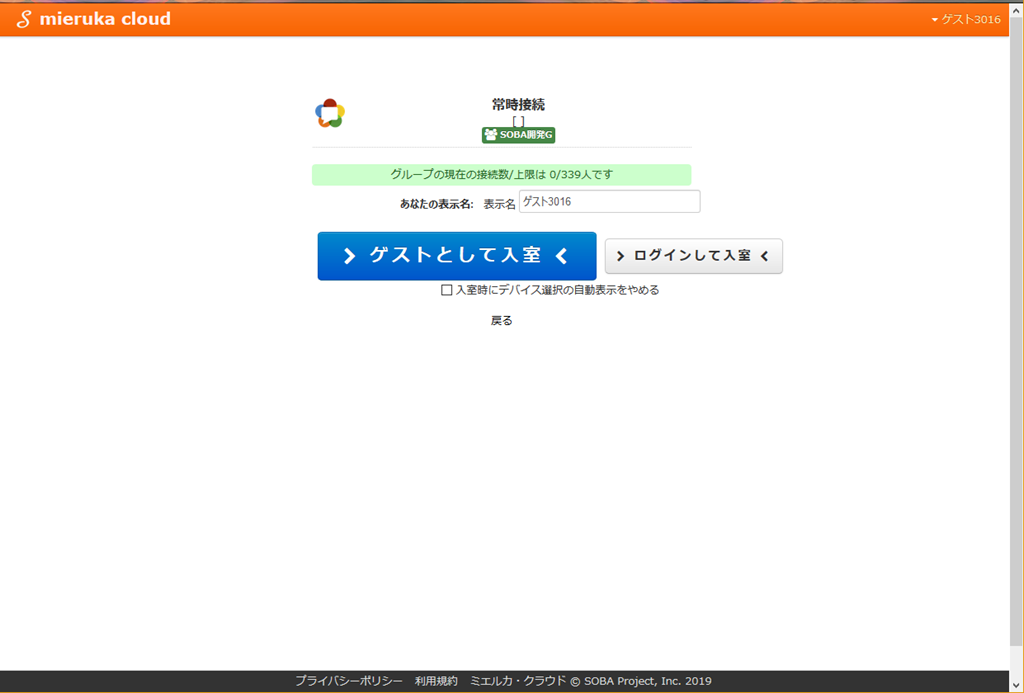Screen dimensions: 1024x693
Task: Click the ログインして入室 button
Action: tap(694, 256)
